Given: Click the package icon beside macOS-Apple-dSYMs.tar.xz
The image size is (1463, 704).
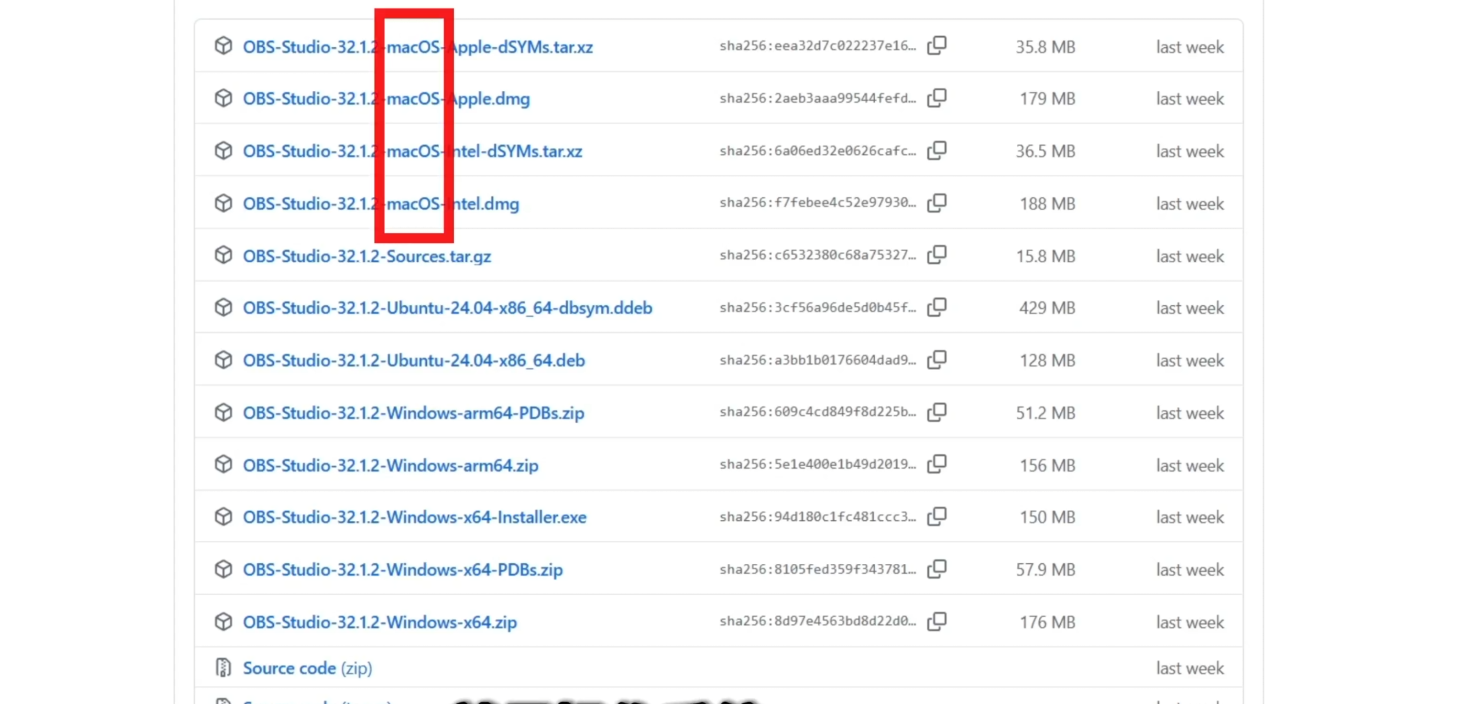Looking at the screenshot, I should [224, 46].
